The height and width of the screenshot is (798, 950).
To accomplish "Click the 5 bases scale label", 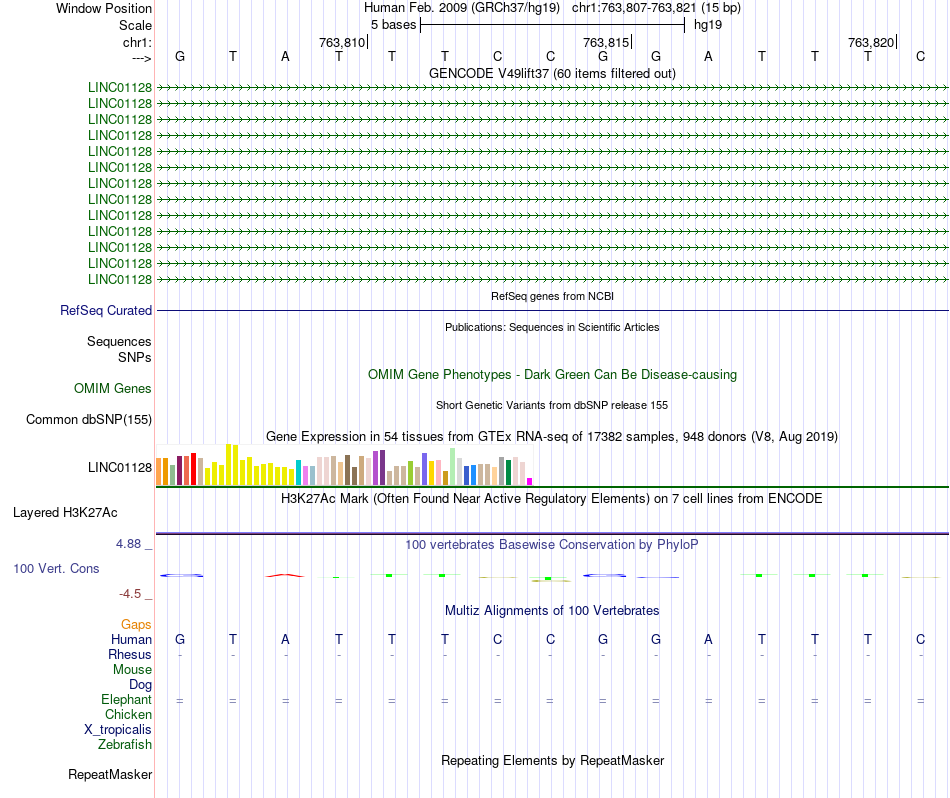I will pos(393,25).
